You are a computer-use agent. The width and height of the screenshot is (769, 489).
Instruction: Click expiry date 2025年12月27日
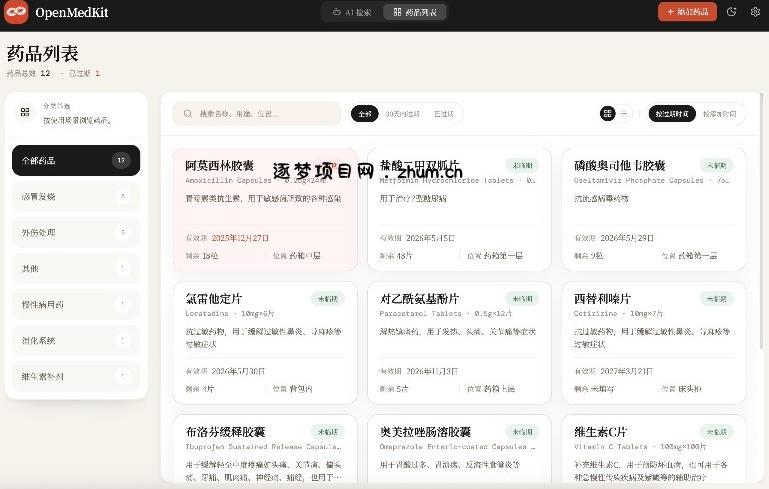(x=240, y=238)
